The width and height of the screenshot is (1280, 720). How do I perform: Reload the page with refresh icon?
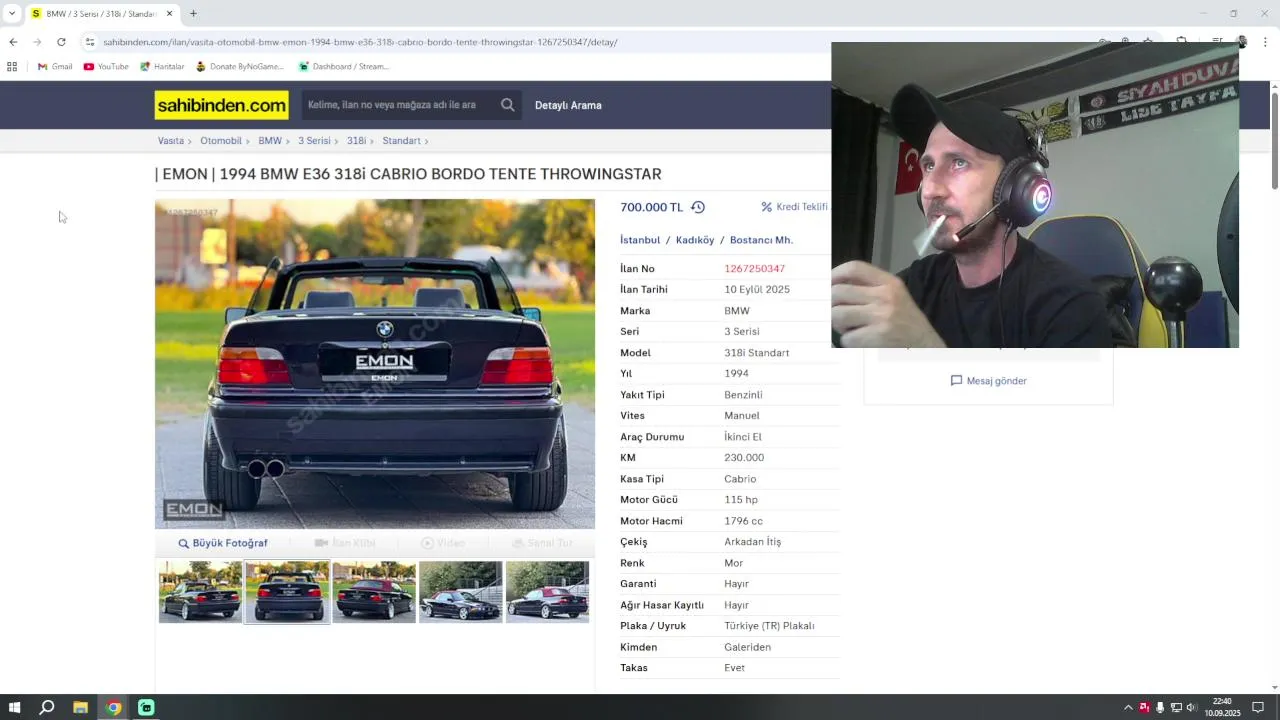pos(61,42)
